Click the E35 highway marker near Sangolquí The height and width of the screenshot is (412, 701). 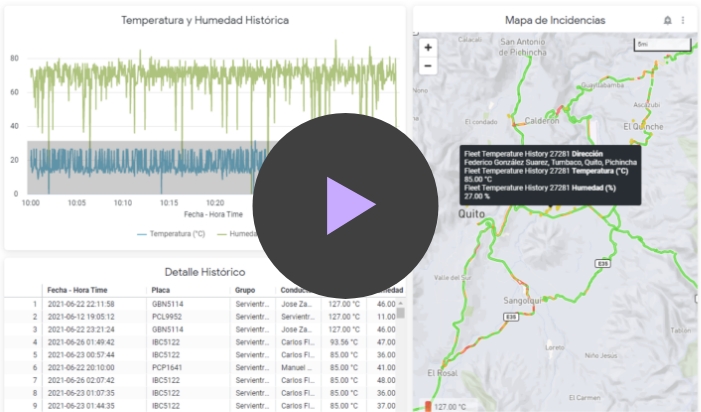click(x=511, y=317)
